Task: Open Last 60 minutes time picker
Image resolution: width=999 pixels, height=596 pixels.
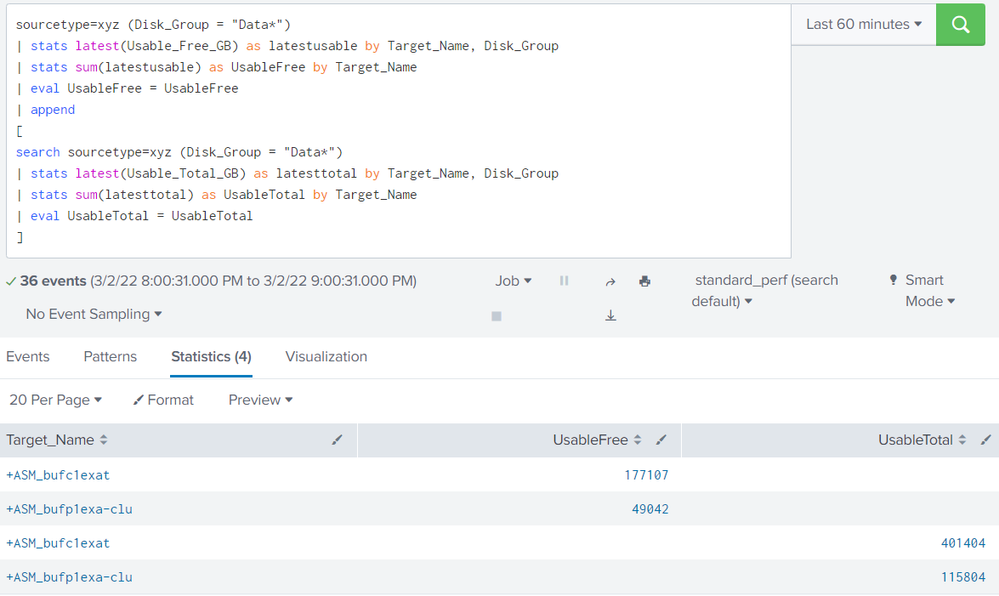Action: click(863, 24)
